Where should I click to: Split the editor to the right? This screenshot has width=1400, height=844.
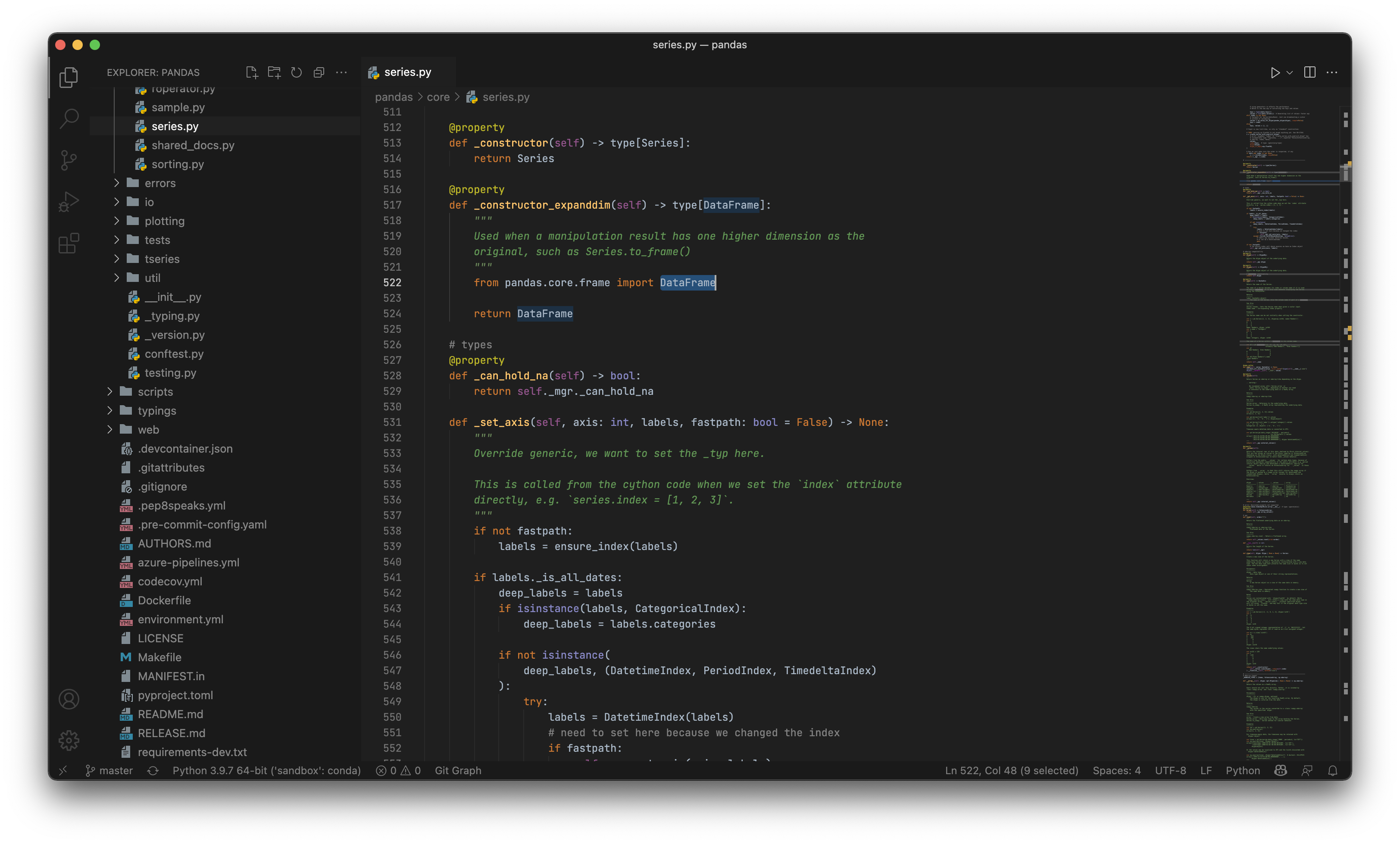coord(1309,72)
